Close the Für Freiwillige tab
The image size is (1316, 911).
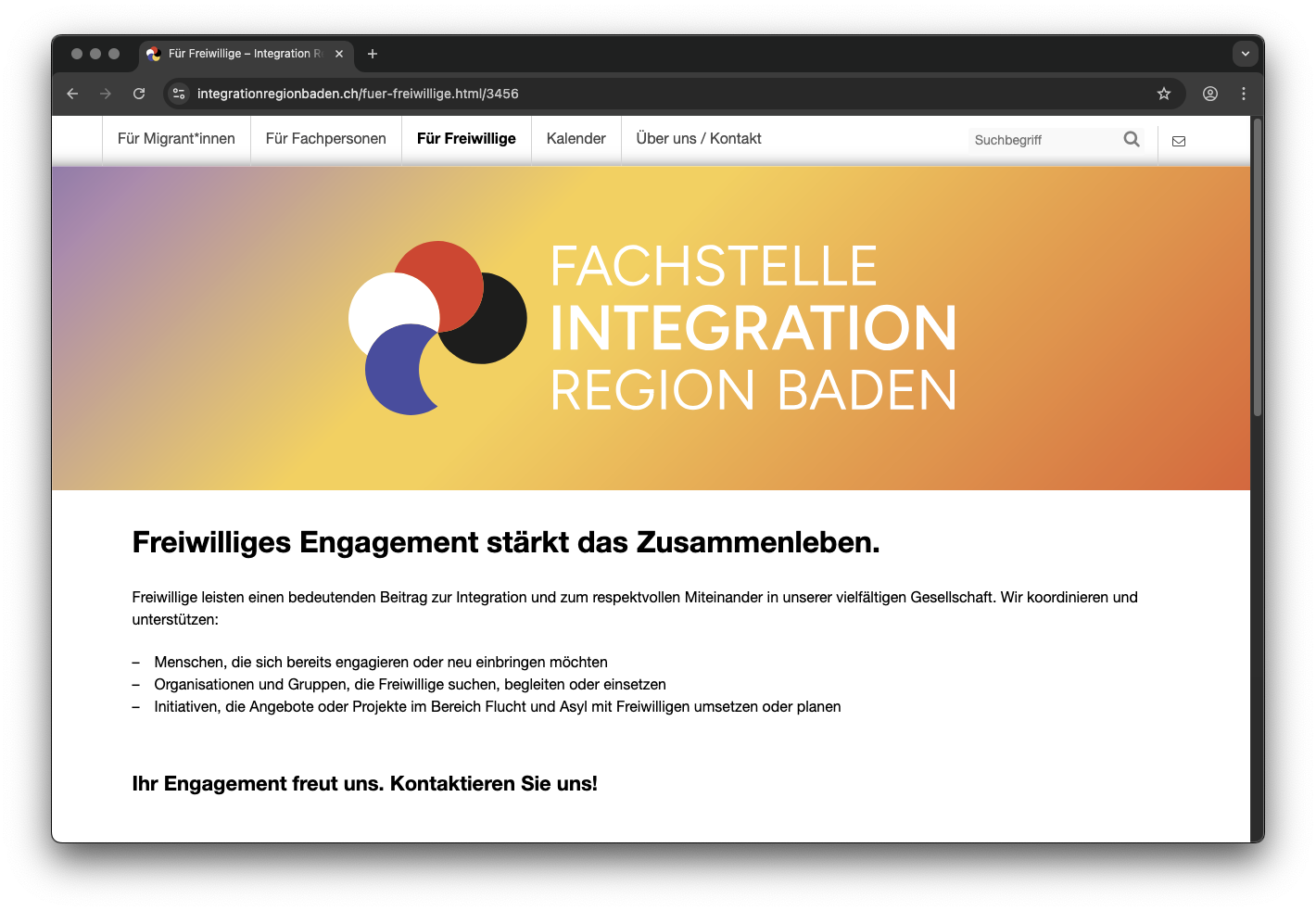pyautogui.click(x=339, y=54)
